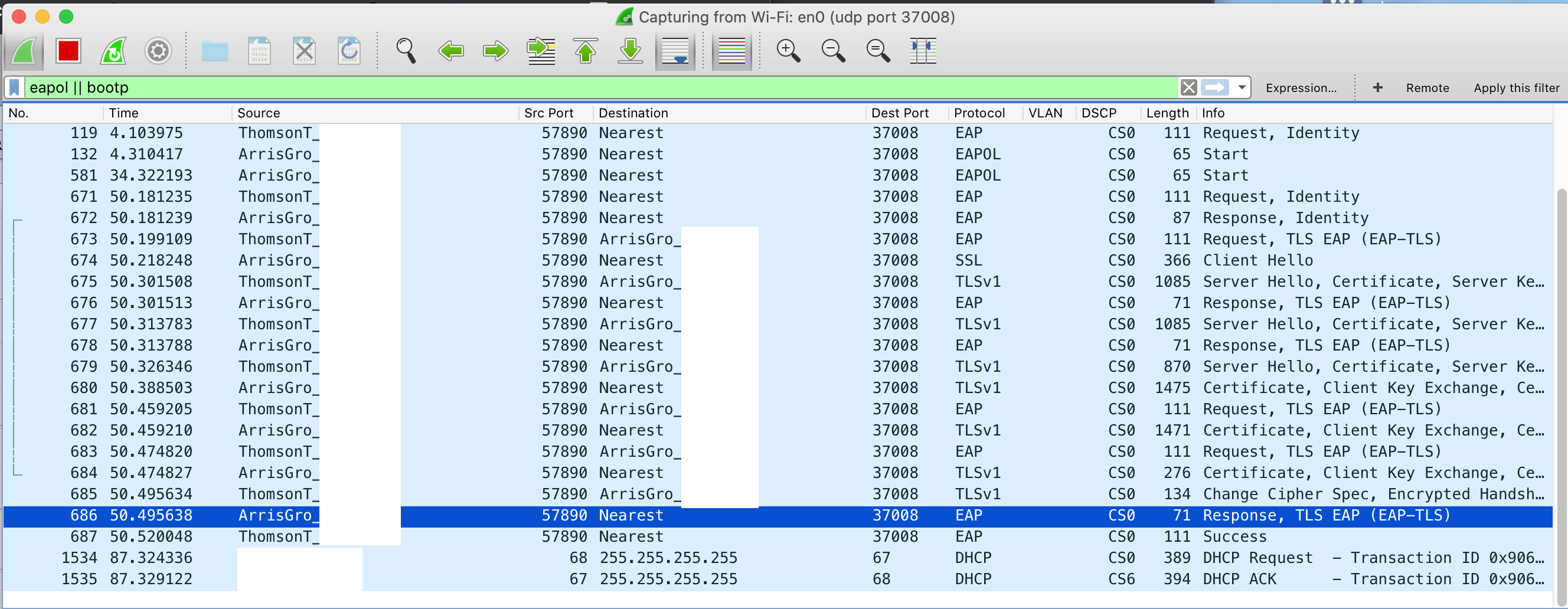Select packet 687 Success
The image size is (1568, 609).
pos(778,536)
